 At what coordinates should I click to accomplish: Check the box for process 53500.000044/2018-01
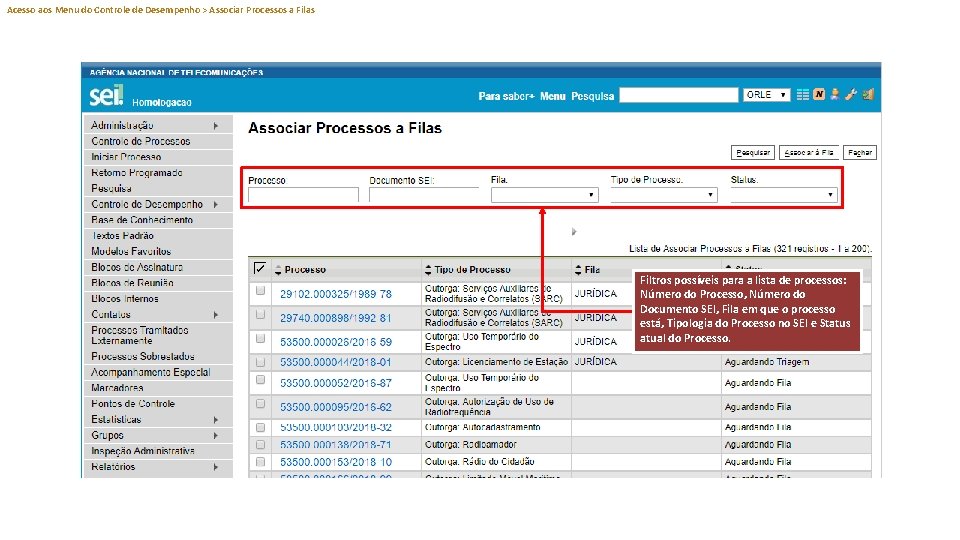(x=260, y=362)
